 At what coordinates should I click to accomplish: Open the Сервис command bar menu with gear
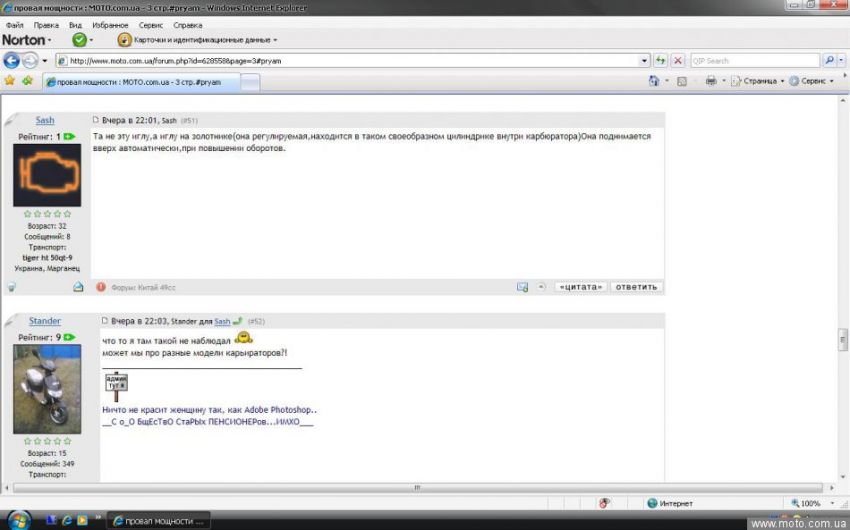point(811,81)
